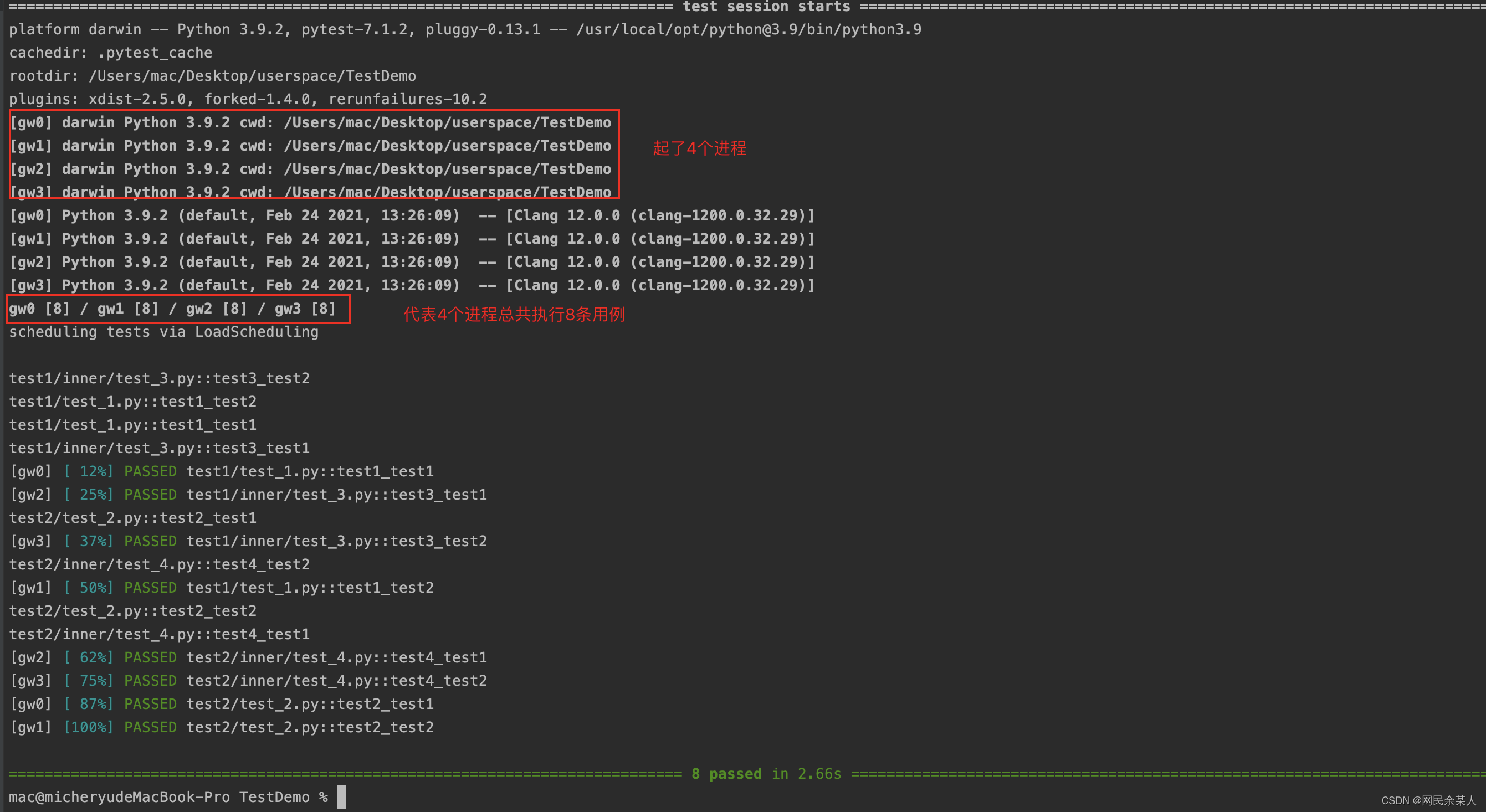Click the red annotation "起了4个进程"

coord(699,148)
